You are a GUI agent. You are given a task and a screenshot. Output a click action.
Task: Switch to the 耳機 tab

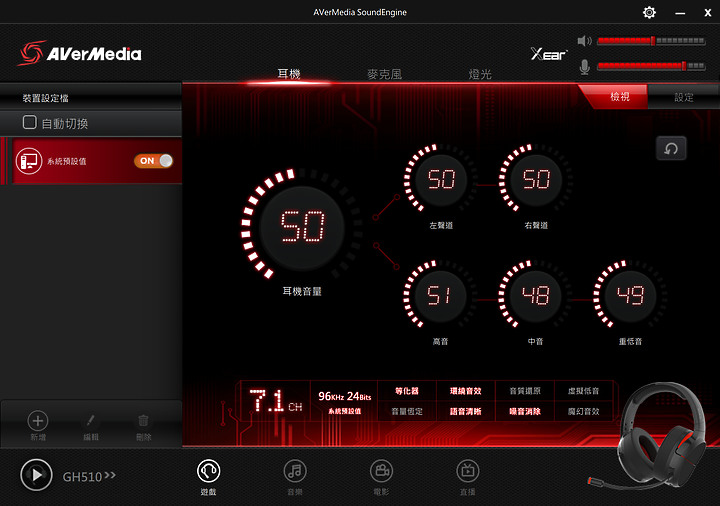pyautogui.click(x=289, y=74)
